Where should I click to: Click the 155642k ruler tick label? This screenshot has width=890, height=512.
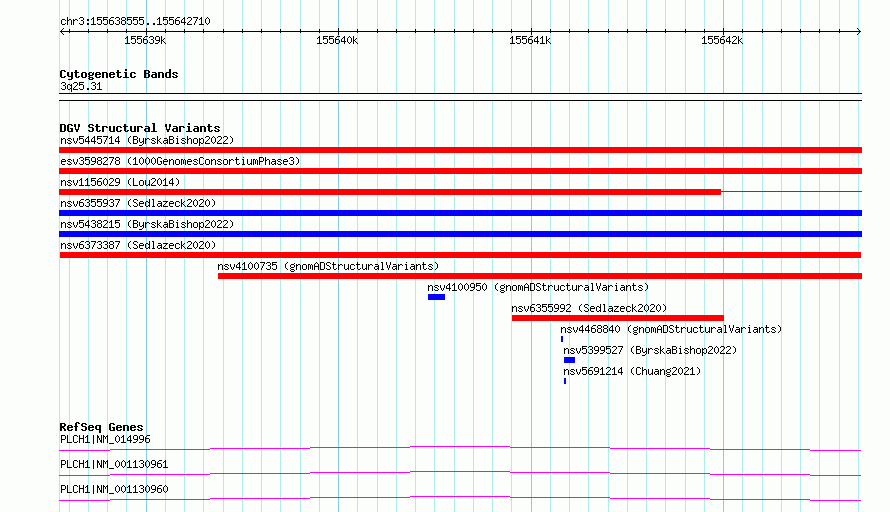(x=722, y=40)
